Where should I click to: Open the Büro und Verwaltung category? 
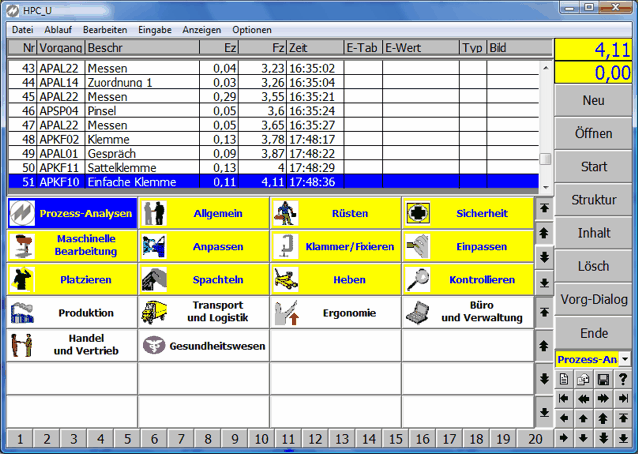[467, 312]
